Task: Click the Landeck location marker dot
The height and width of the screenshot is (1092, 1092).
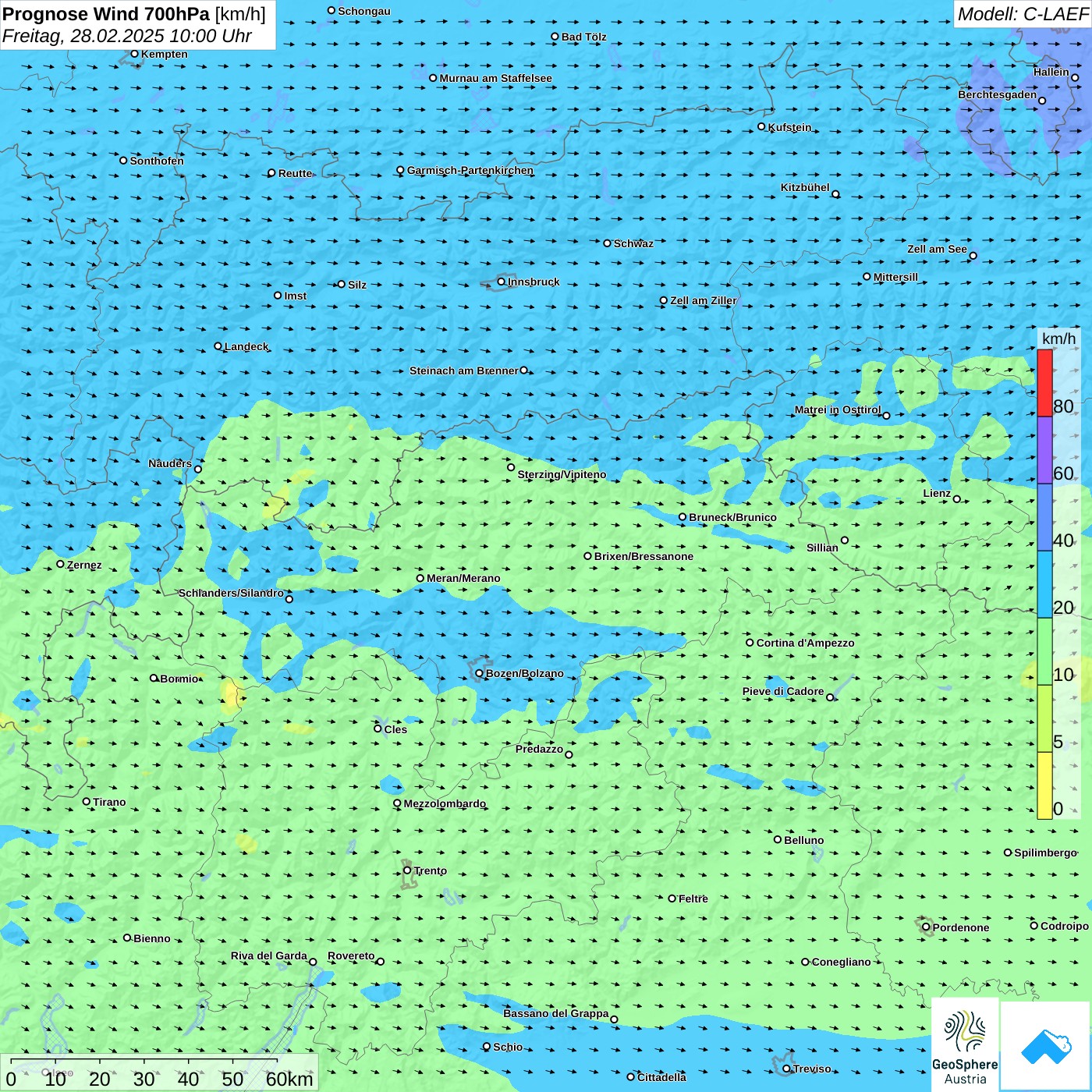Action: (218, 346)
